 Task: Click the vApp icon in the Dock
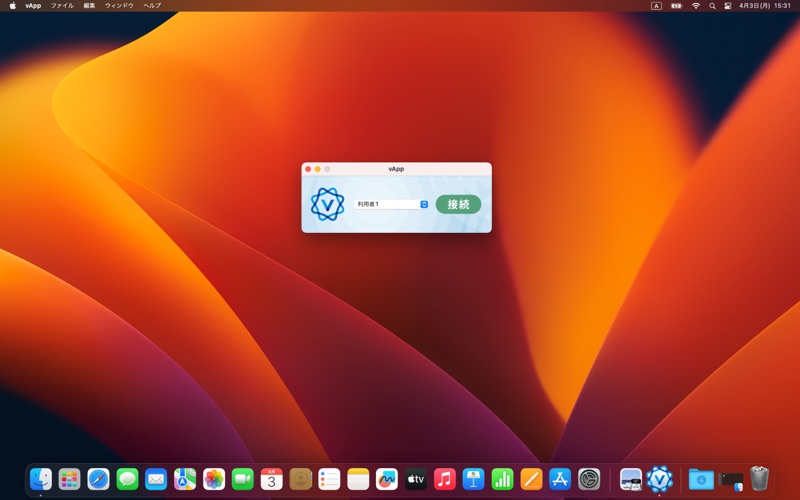coord(660,480)
